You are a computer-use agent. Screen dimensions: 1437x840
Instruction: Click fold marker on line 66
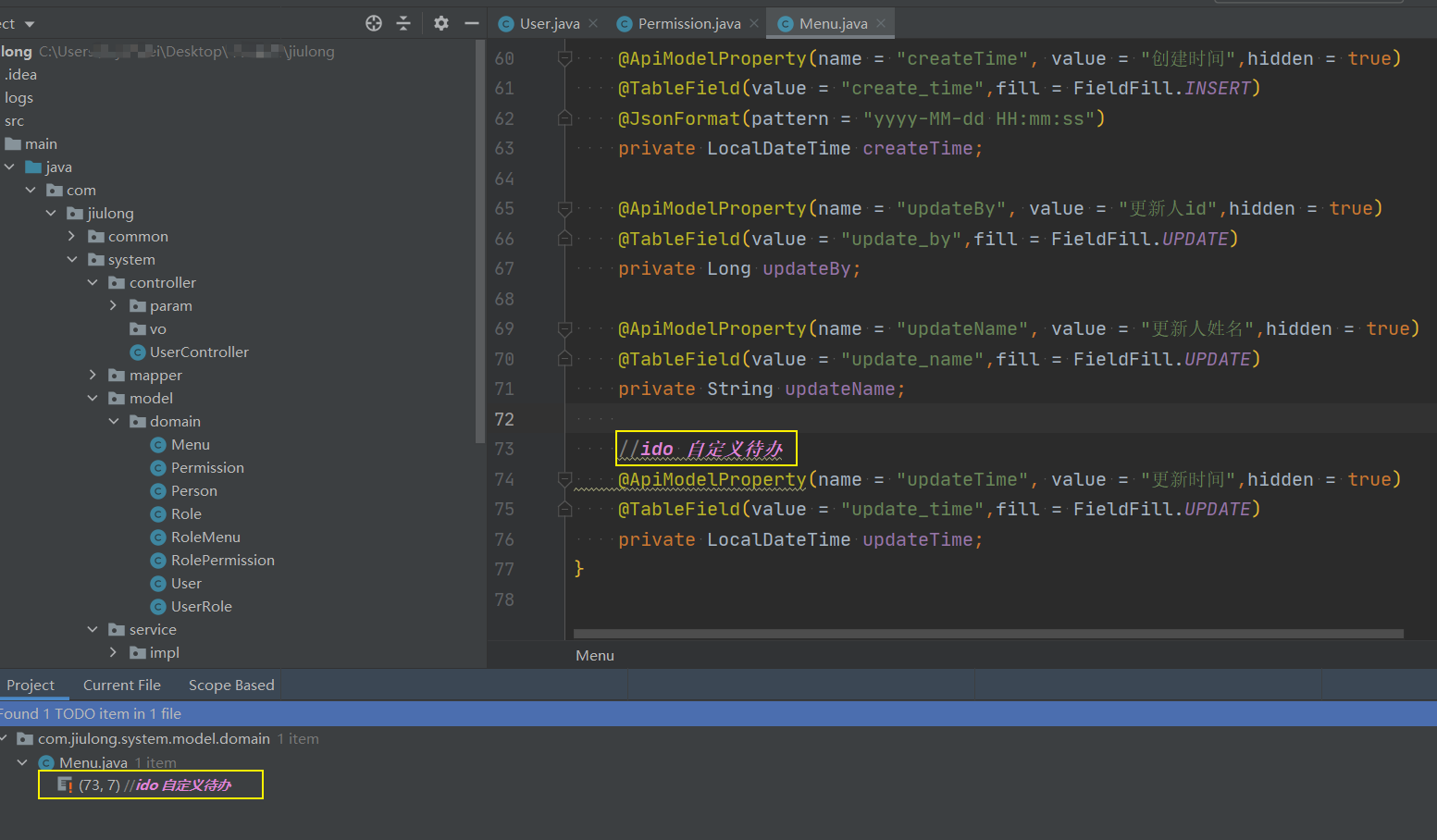pos(564,239)
